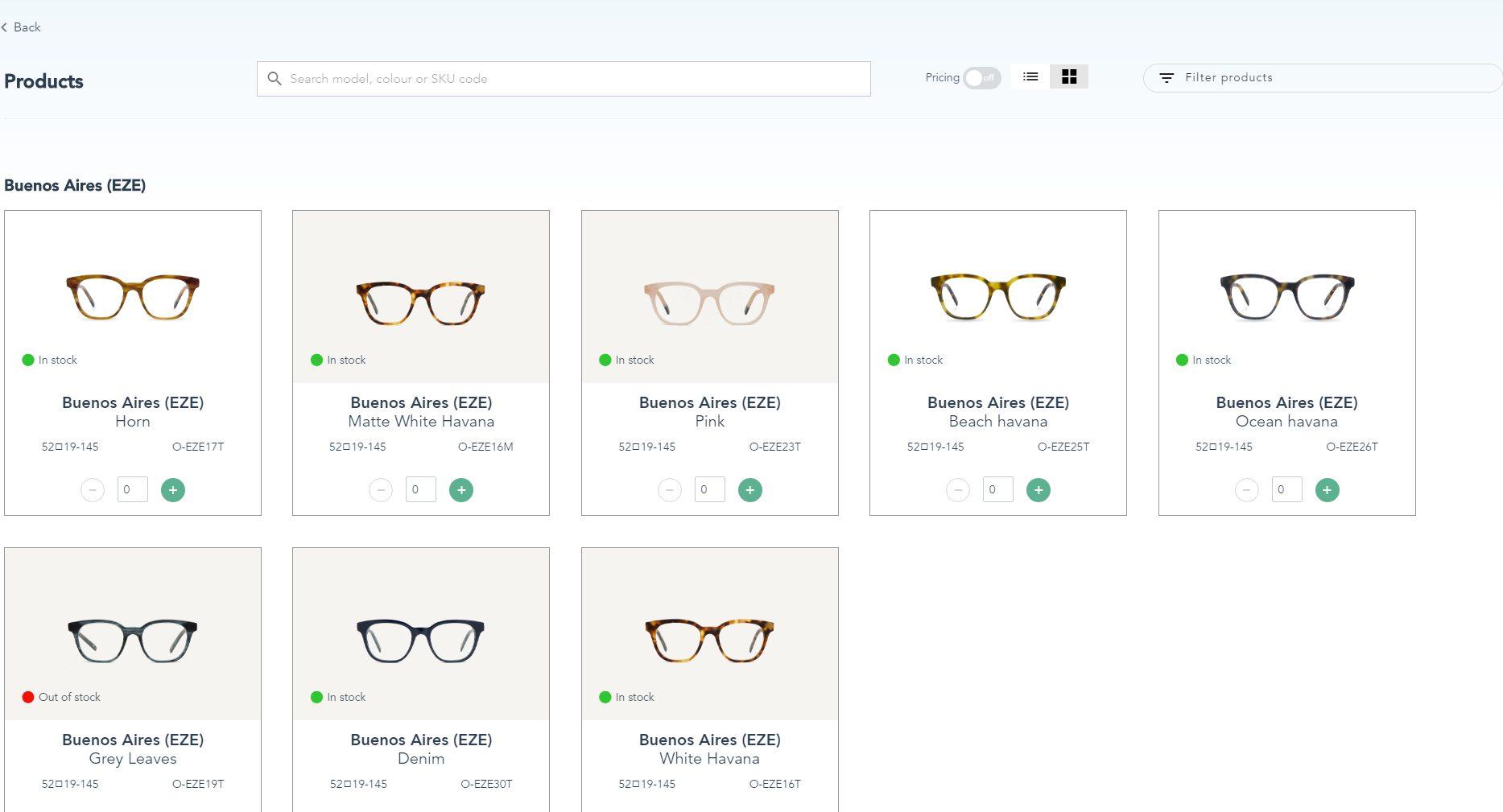The width and height of the screenshot is (1503, 812).
Task: Click SKU code O-EZE17T
Action: pyautogui.click(x=198, y=447)
